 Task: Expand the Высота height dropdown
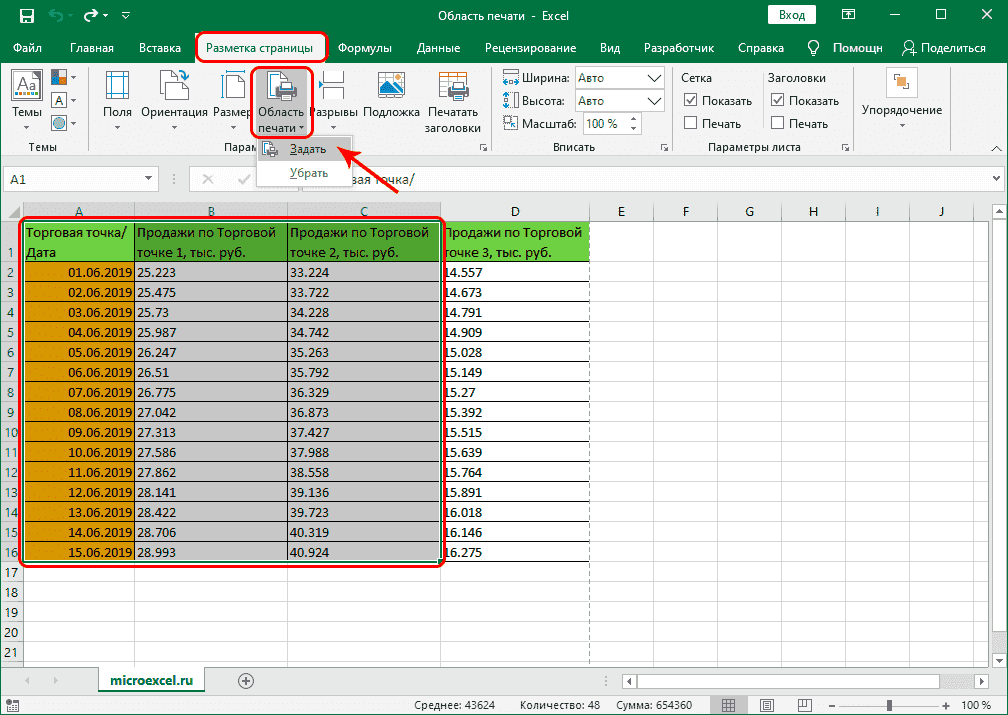pos(655,101)
